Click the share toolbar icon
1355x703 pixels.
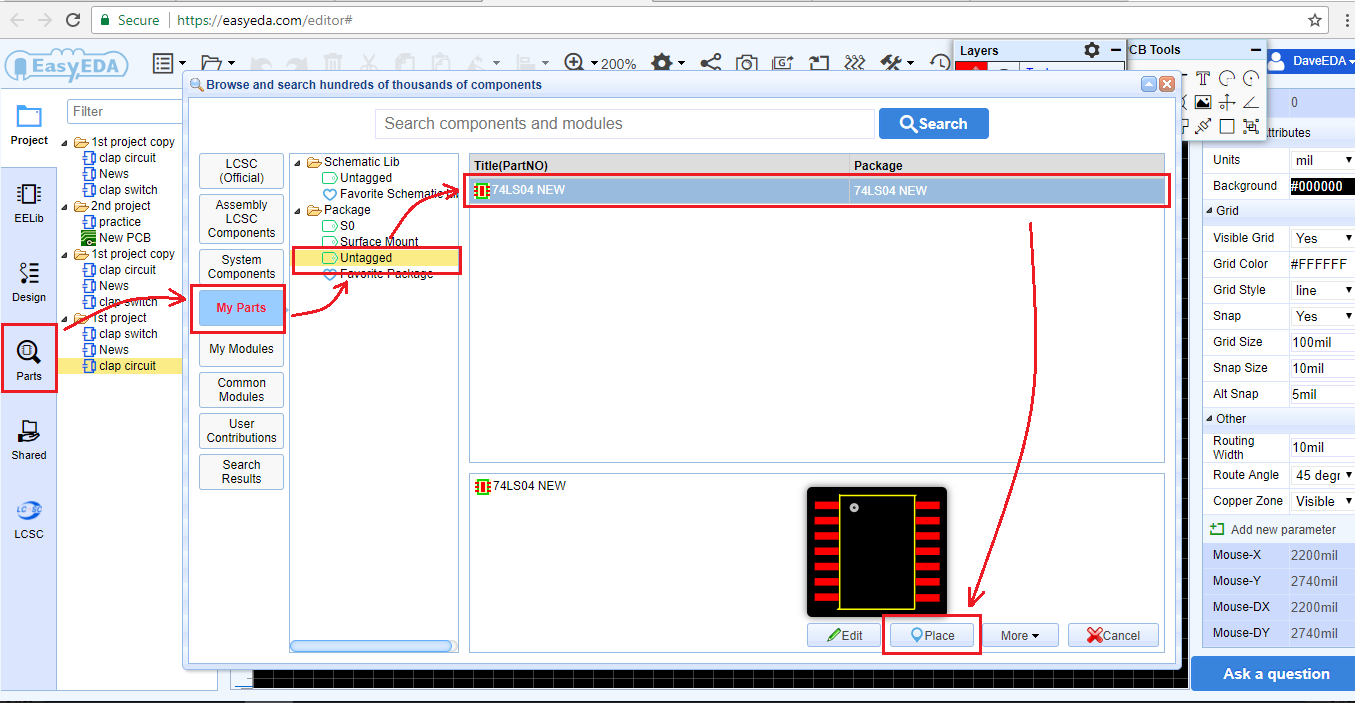(x=711, y=63)
